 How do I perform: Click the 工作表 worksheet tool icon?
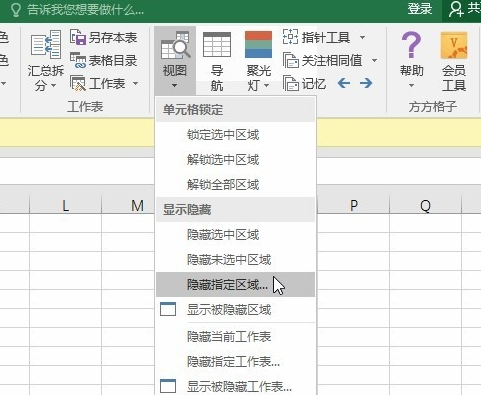pyautogui.click(x=78, y=83)
